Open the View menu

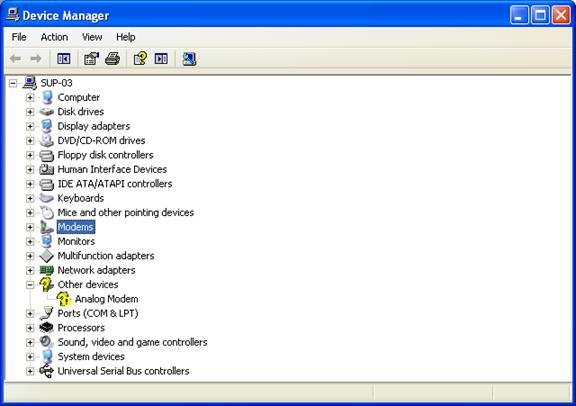92,37
